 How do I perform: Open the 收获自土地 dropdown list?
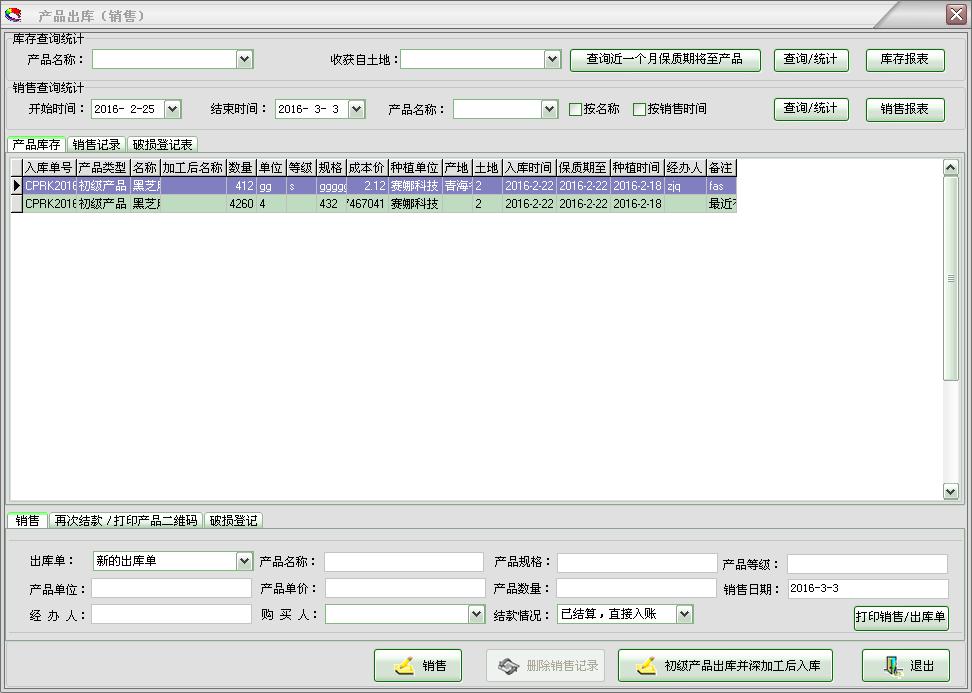(551, 59)
